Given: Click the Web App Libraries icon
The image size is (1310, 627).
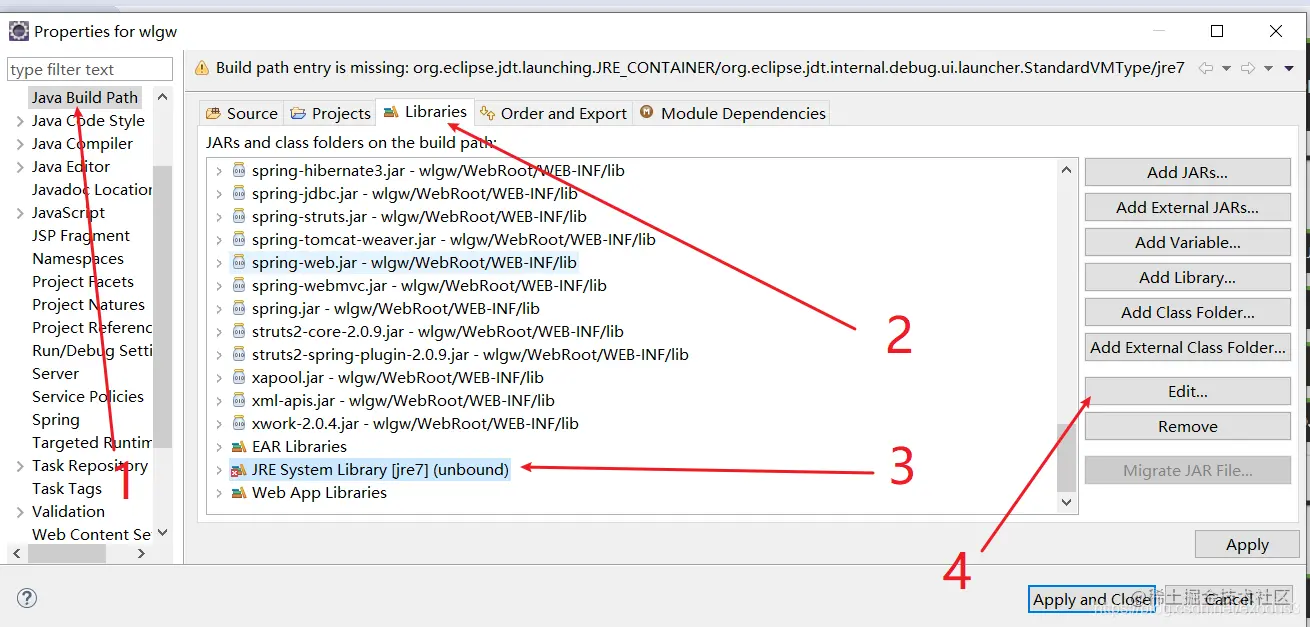Looking at the screenshot, I should point(239,492).
